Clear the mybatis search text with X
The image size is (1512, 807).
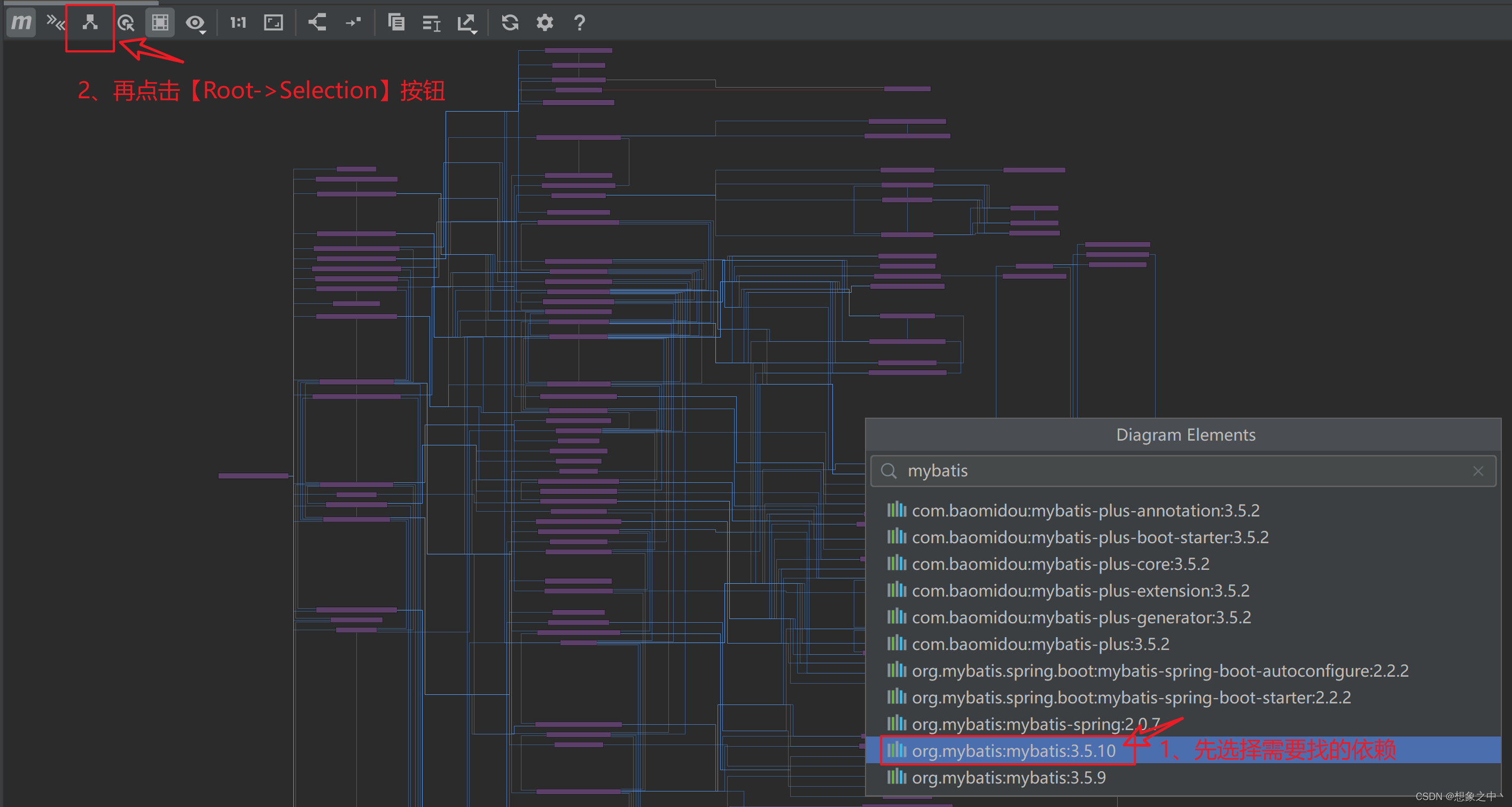point(1477,471)
